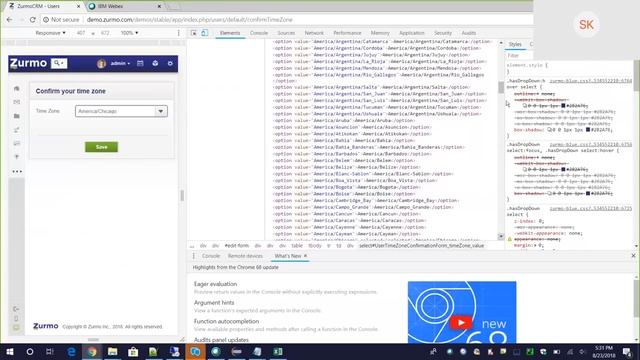The width and height of the screenshot is (640, 360).
Task: Click the mail icon in the Zurmo sidebar
Action: pos(16,102)
